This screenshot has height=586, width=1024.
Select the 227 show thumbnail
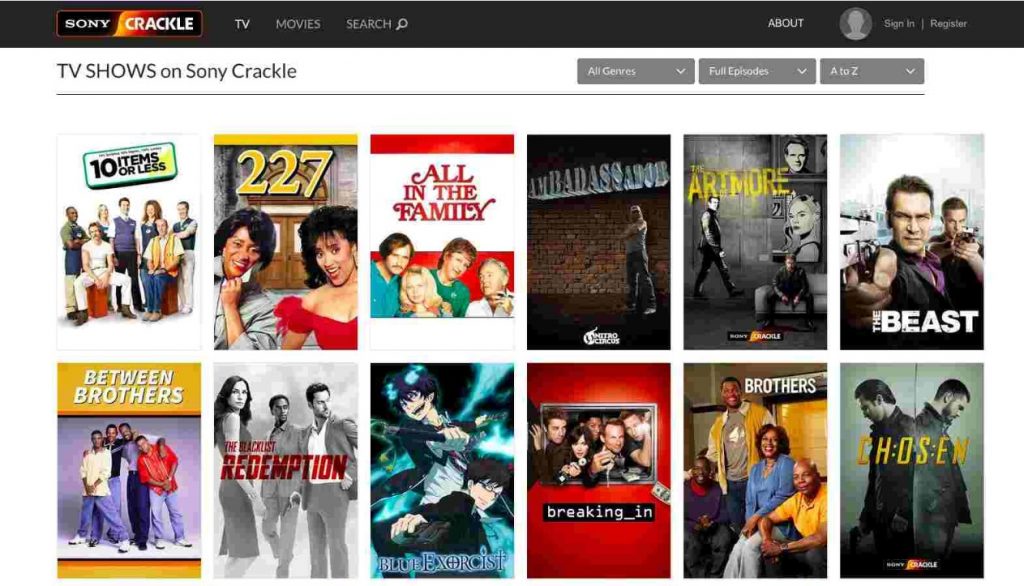(x=285, y=242)
